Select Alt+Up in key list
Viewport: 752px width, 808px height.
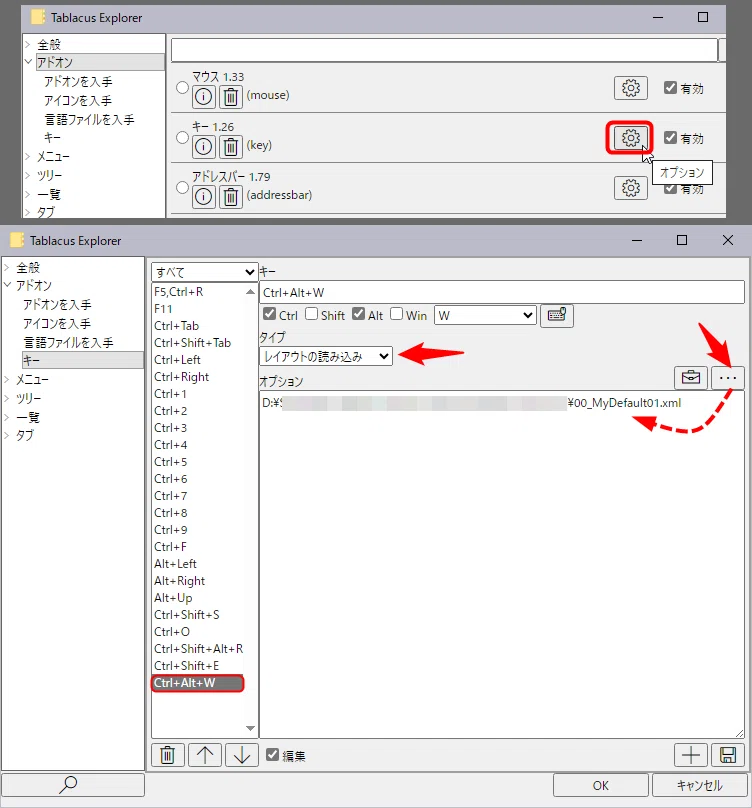pyautogui.click(x=198, y=598)
